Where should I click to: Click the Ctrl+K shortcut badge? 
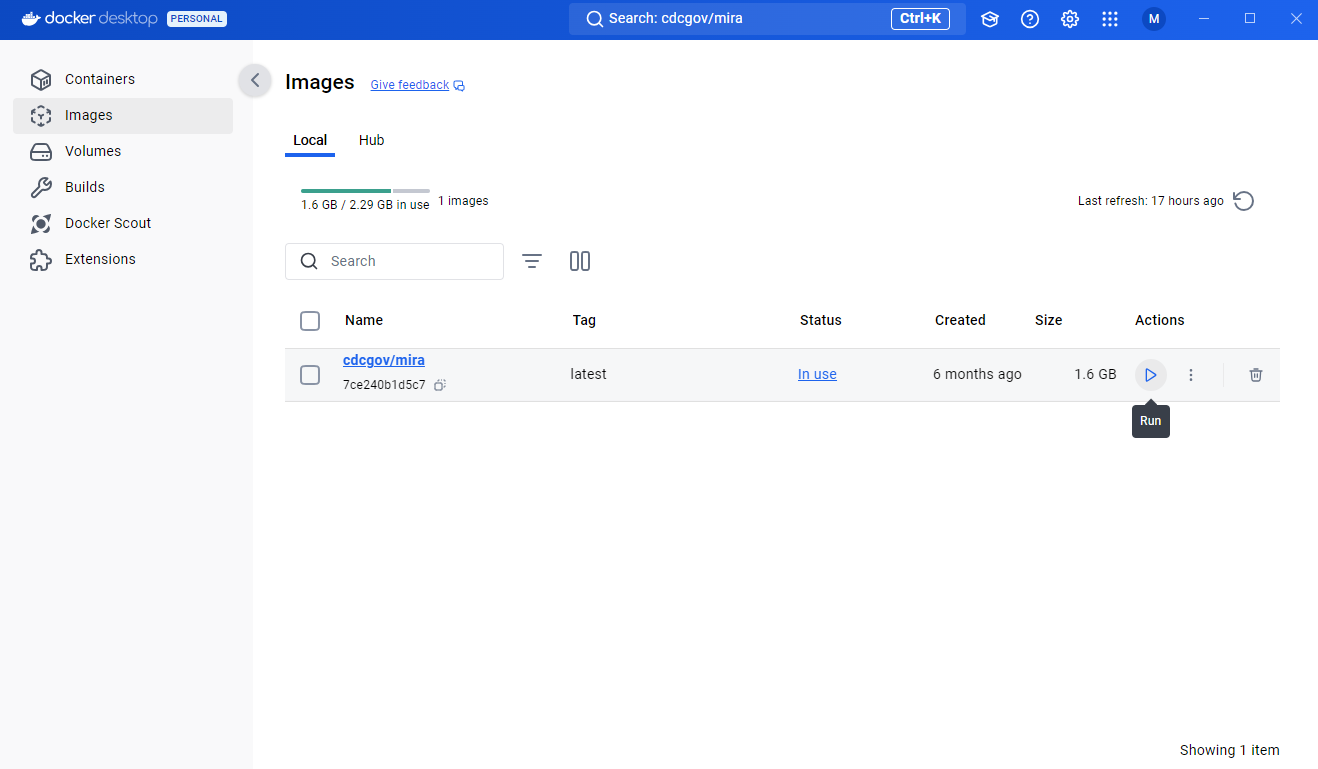[920, 19]
